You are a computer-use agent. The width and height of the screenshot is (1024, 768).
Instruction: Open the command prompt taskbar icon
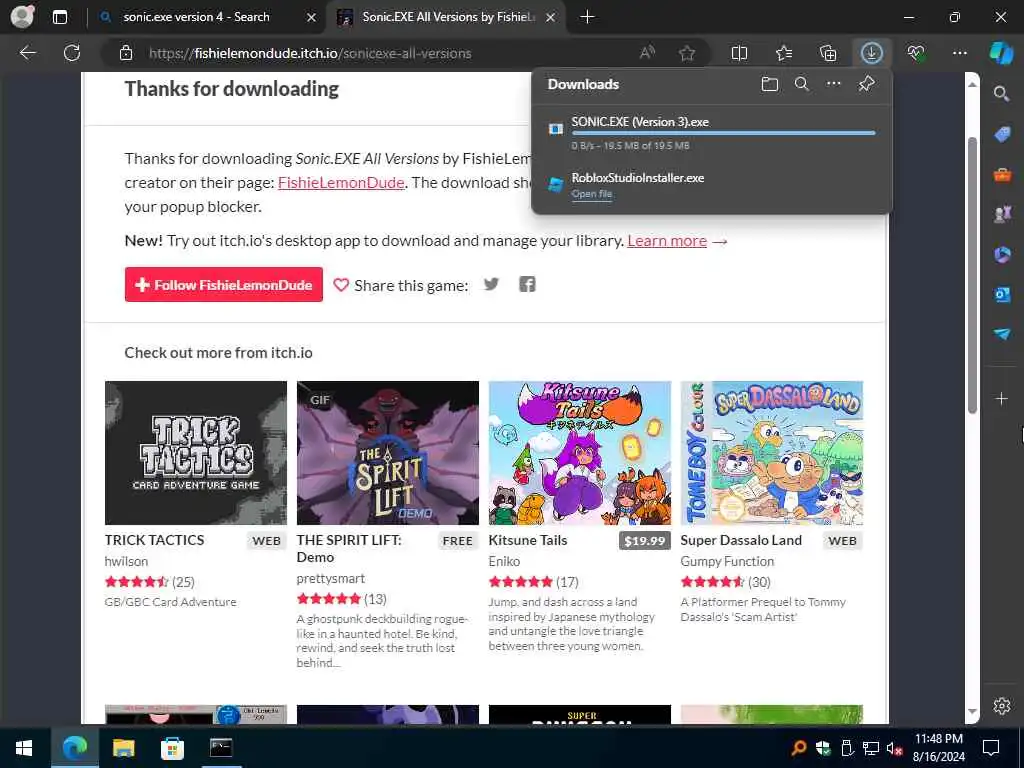point(221,748)
